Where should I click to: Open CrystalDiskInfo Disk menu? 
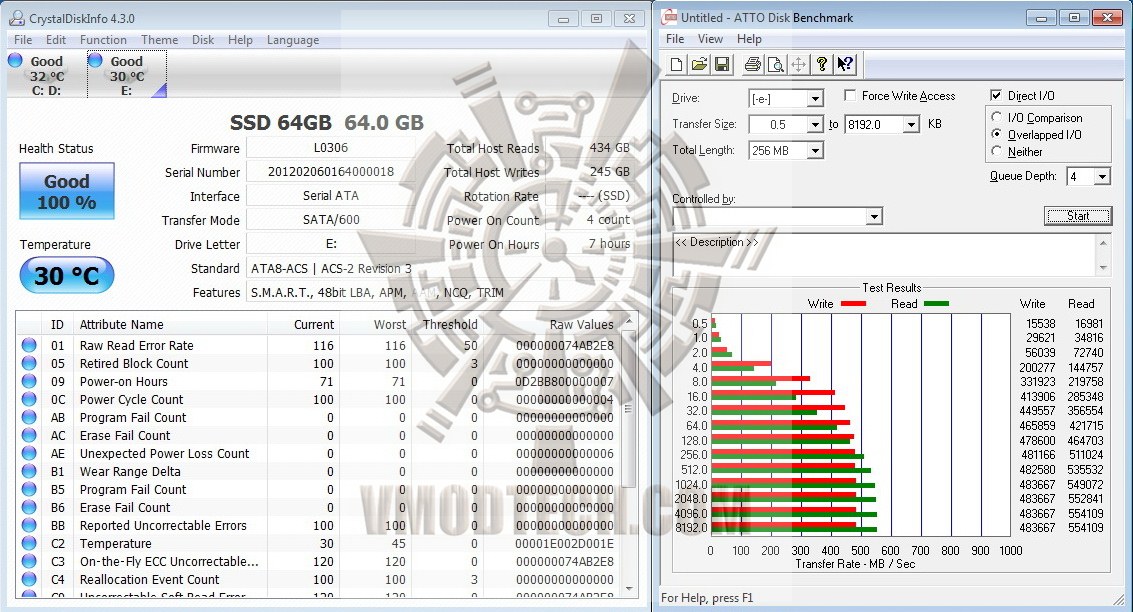[x=203, y=40]
